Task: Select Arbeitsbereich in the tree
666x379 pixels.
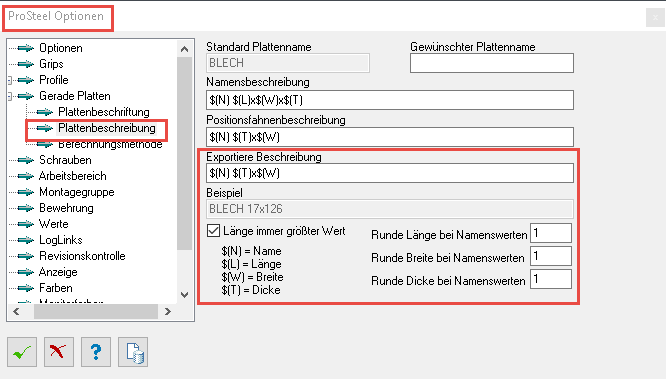Action: point(73,176)
